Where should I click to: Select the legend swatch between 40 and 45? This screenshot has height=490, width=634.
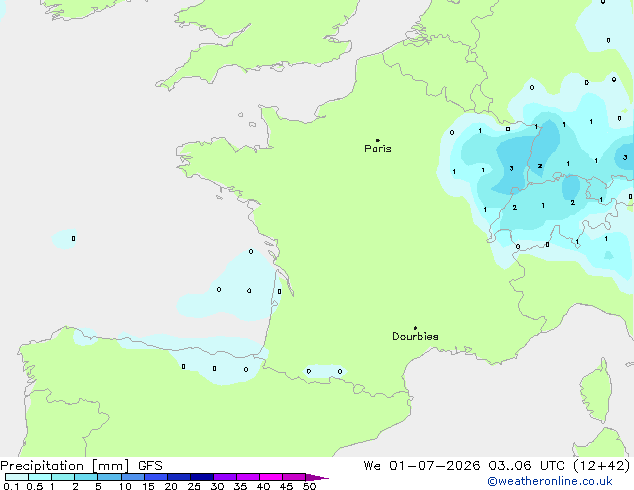click(271, 477)
